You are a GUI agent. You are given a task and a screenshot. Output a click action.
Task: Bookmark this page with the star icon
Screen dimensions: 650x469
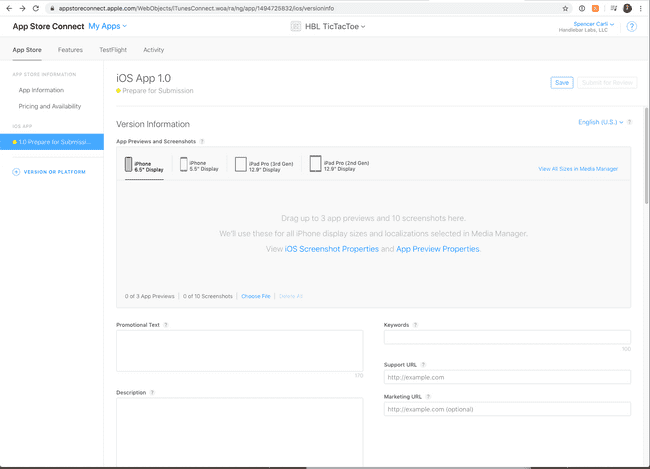[565, 8]
